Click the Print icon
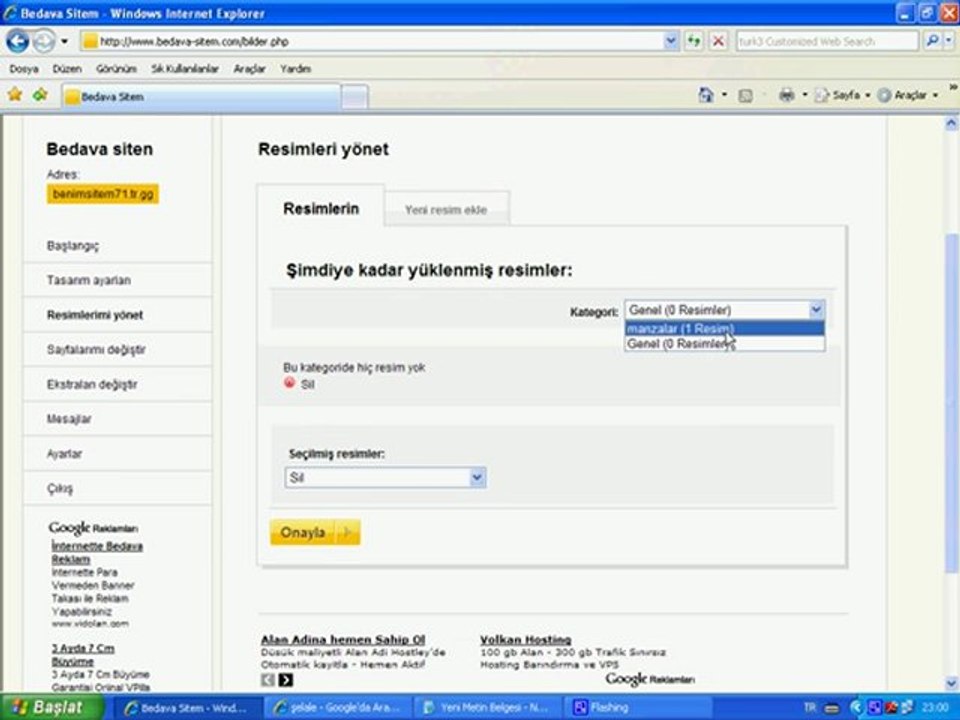The width and height of the screenshot is (960, 720). tap(787, 95)
